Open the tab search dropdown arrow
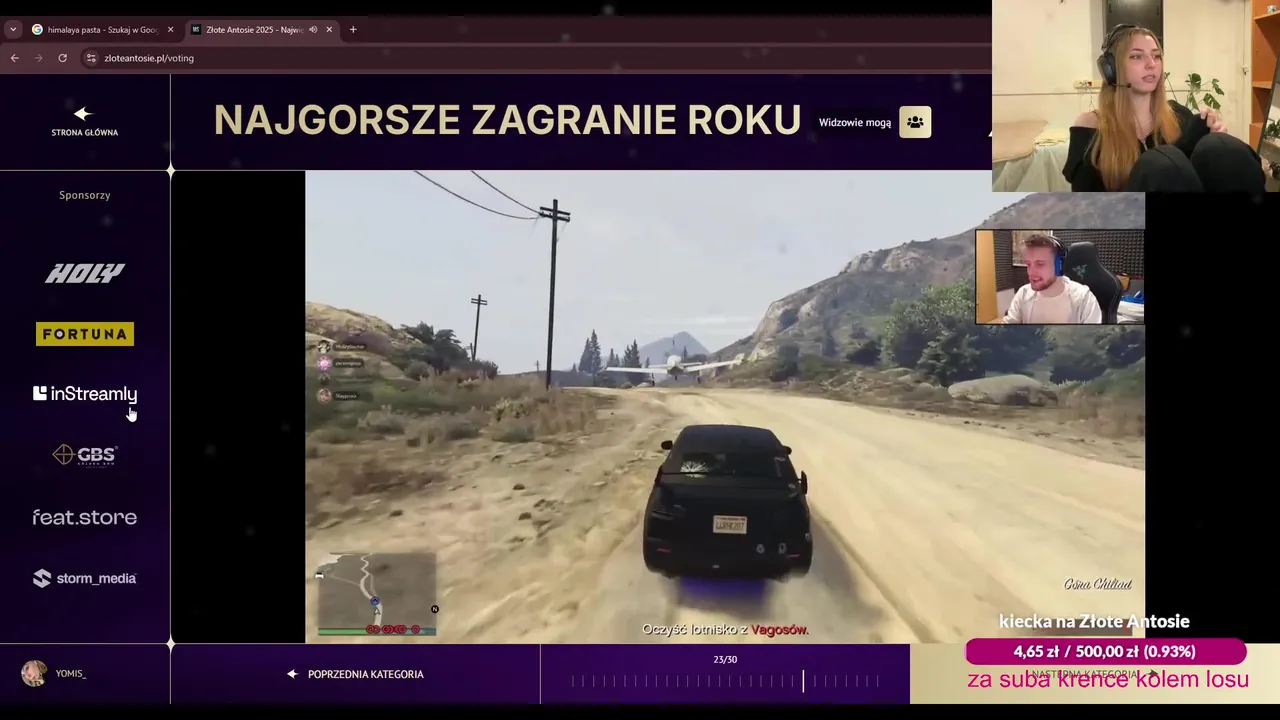 pos(13,30)
